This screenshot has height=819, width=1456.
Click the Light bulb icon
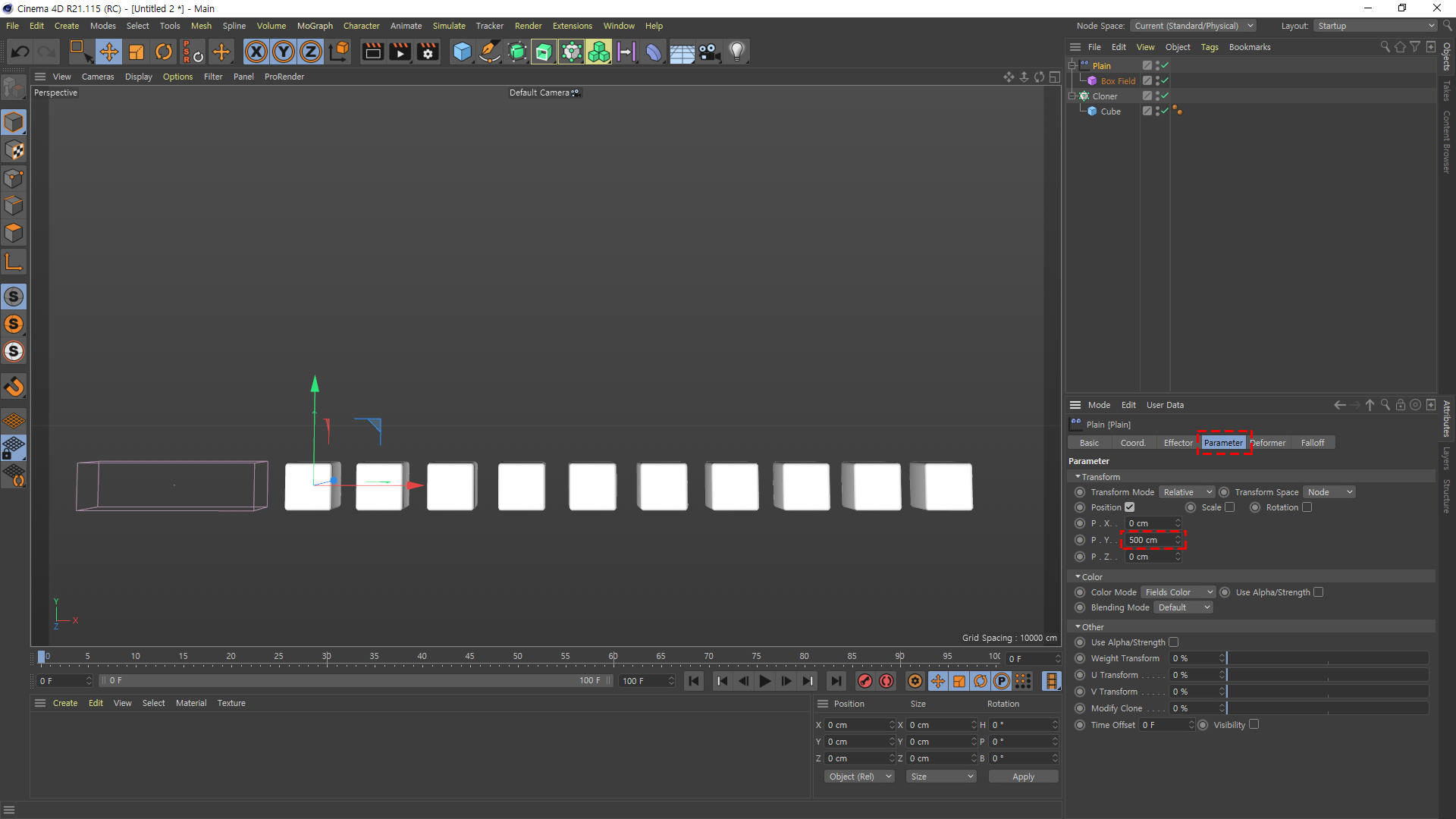736,52
